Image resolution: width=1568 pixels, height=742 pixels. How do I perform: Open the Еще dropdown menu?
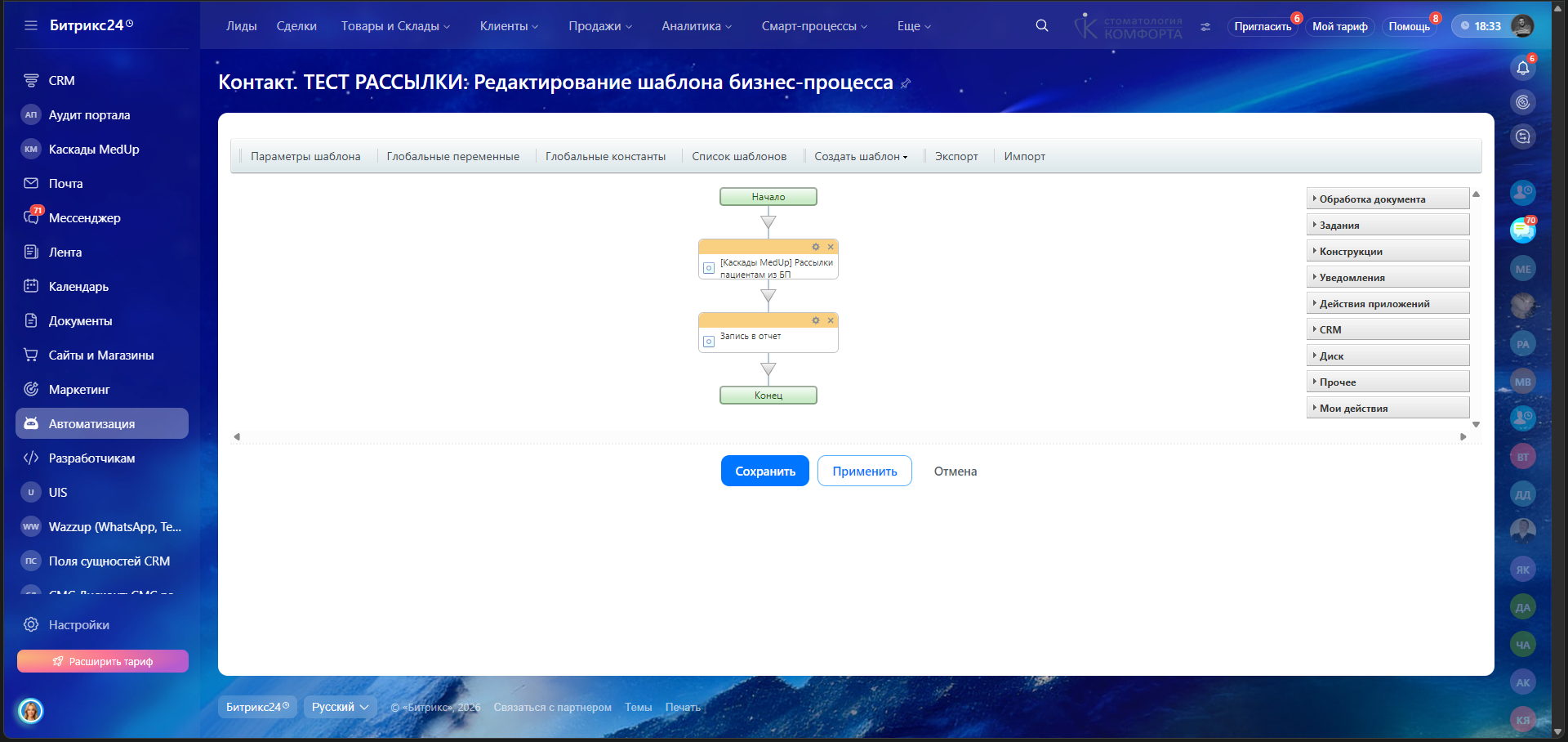(x=914, y=26)
